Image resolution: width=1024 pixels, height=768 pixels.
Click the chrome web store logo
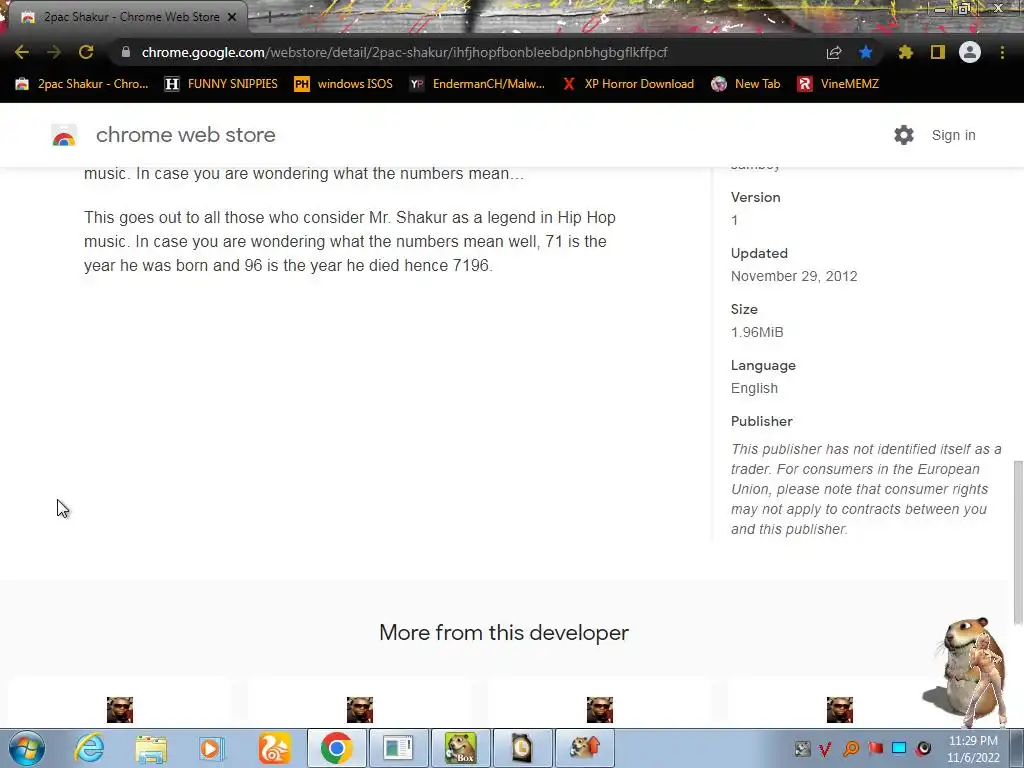(x=64, y=135)
